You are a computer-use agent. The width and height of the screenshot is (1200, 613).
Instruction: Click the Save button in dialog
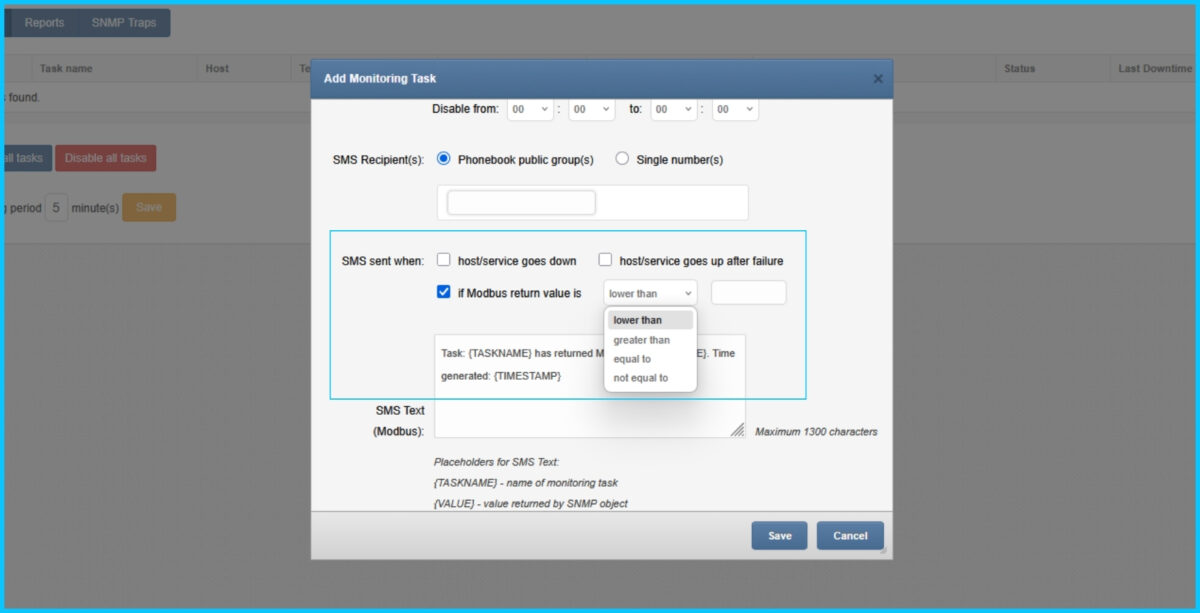coord(779,536)
